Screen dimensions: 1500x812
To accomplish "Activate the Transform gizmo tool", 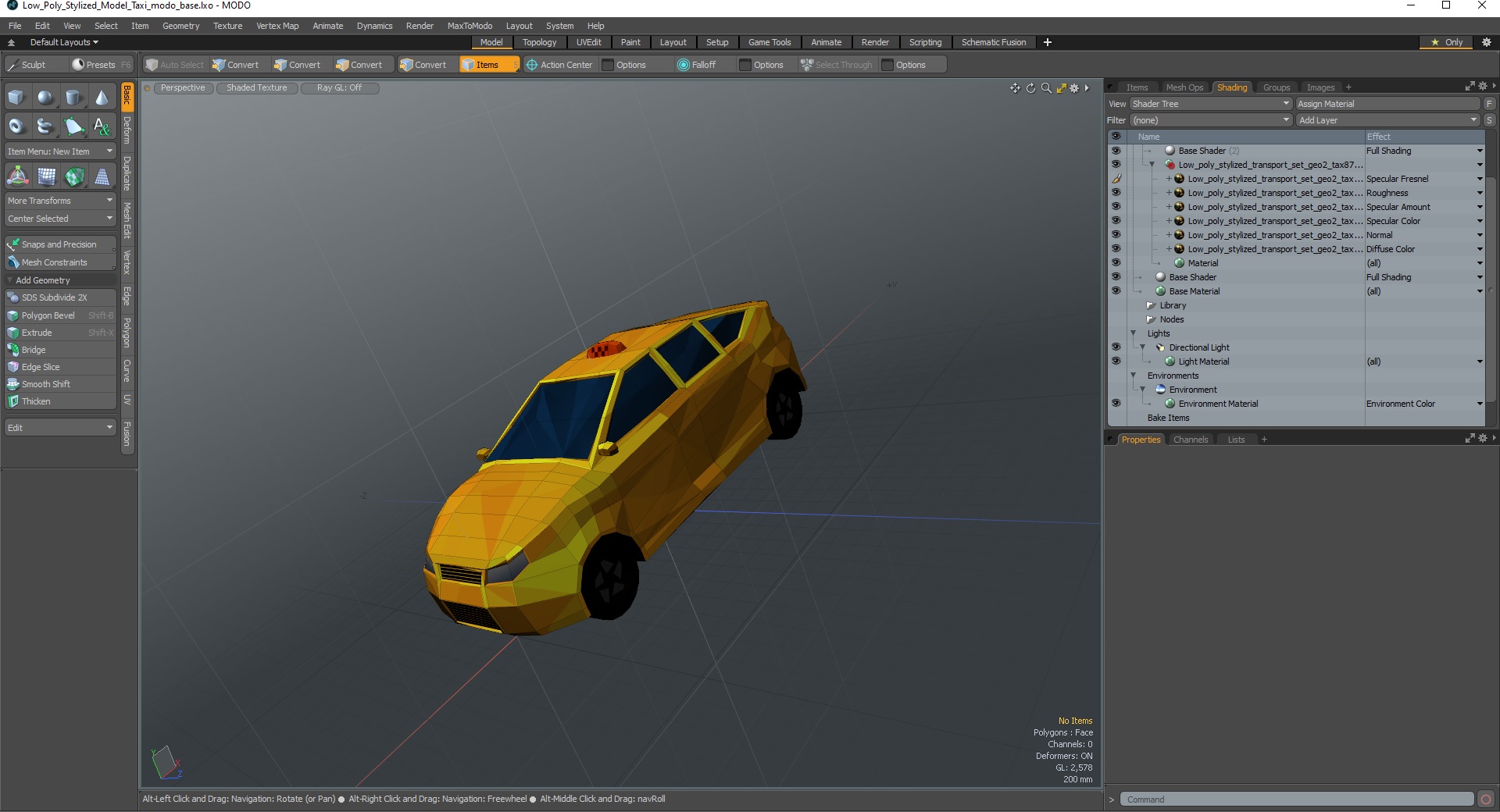I will pyautogui.click(x=17, y=176).
